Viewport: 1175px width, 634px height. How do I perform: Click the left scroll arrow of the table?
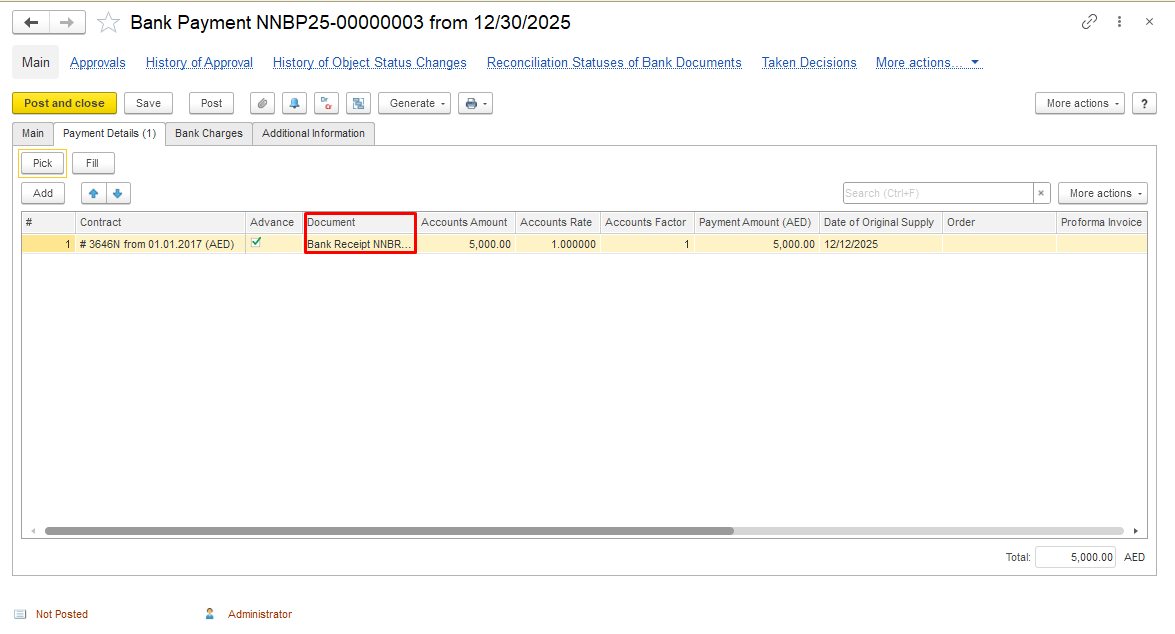click(x=33, y=531)
